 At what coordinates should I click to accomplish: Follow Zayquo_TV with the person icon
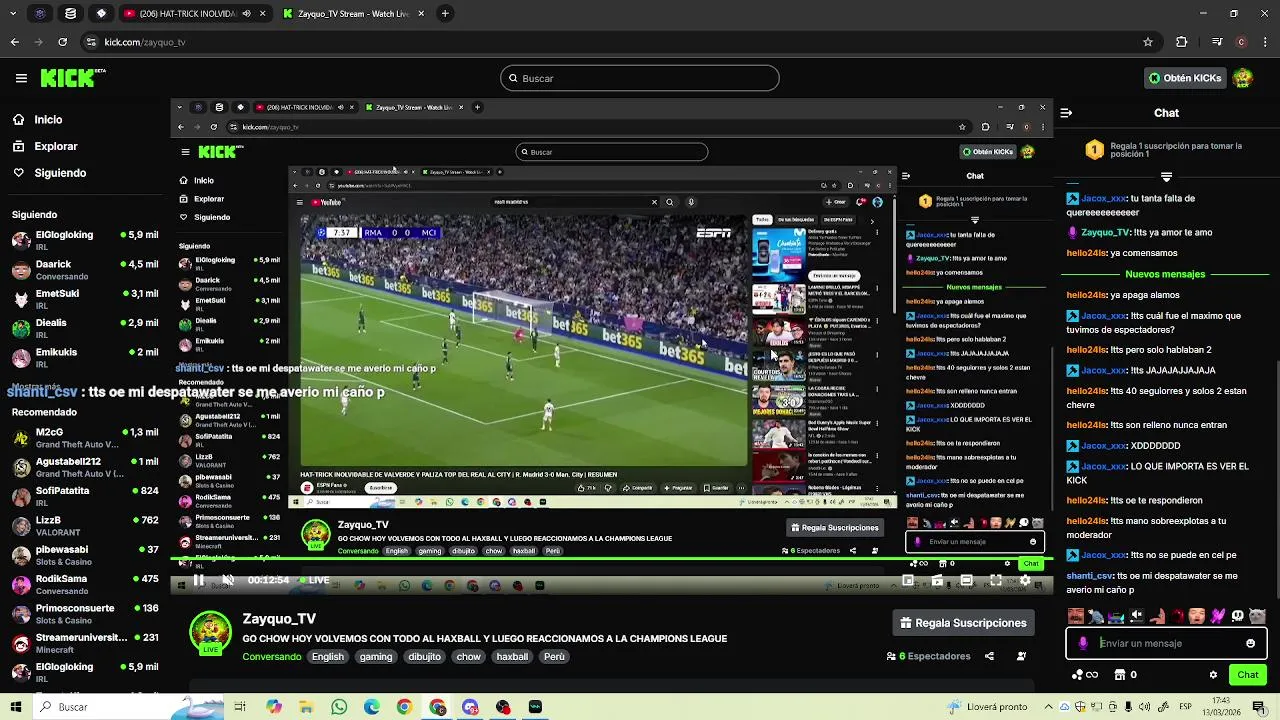click(x=1021, y=656)
